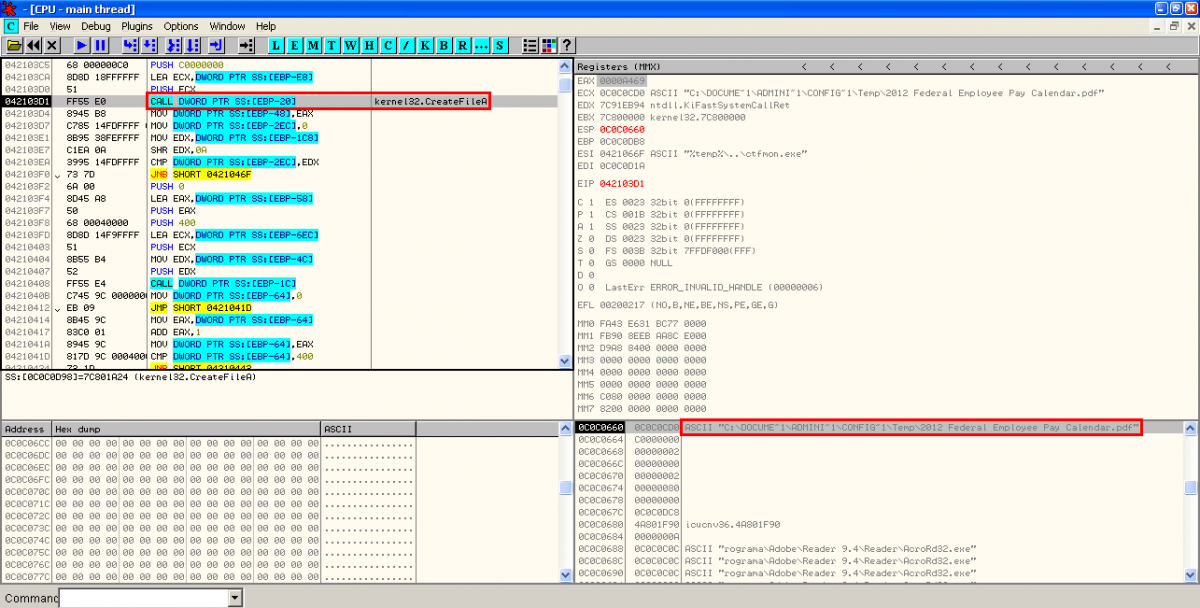Image resolution: width=1200 pixels, height=608 pixels.
Task: Expand the Command dropdown arrow
Action: tap(235, 598)
